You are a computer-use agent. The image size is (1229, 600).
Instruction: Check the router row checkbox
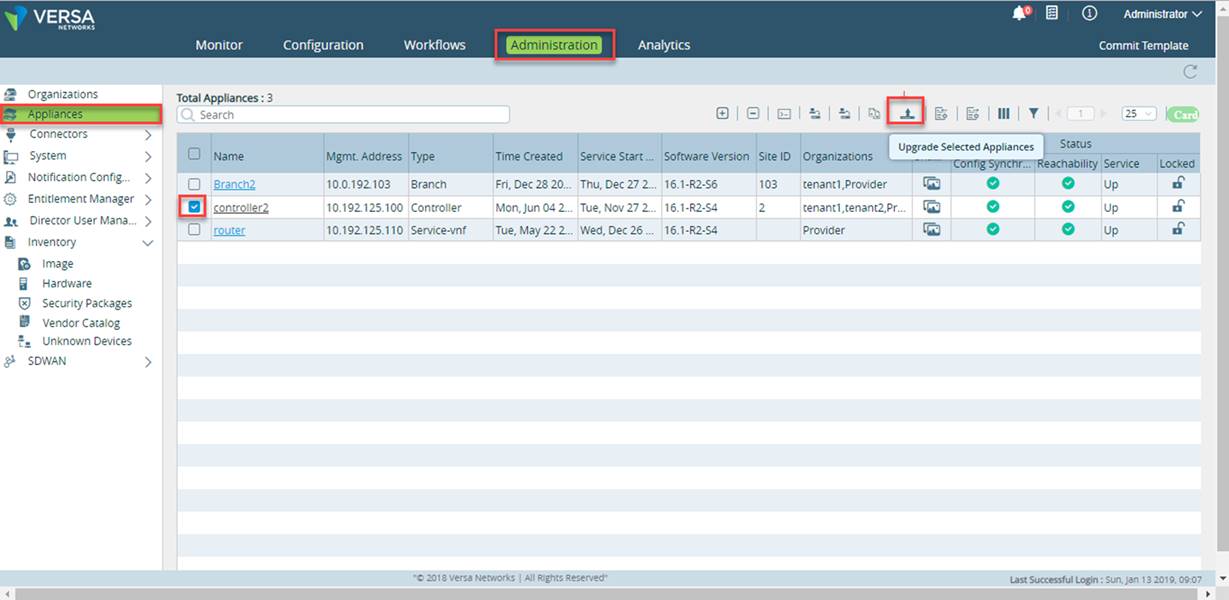pos(194,230)
